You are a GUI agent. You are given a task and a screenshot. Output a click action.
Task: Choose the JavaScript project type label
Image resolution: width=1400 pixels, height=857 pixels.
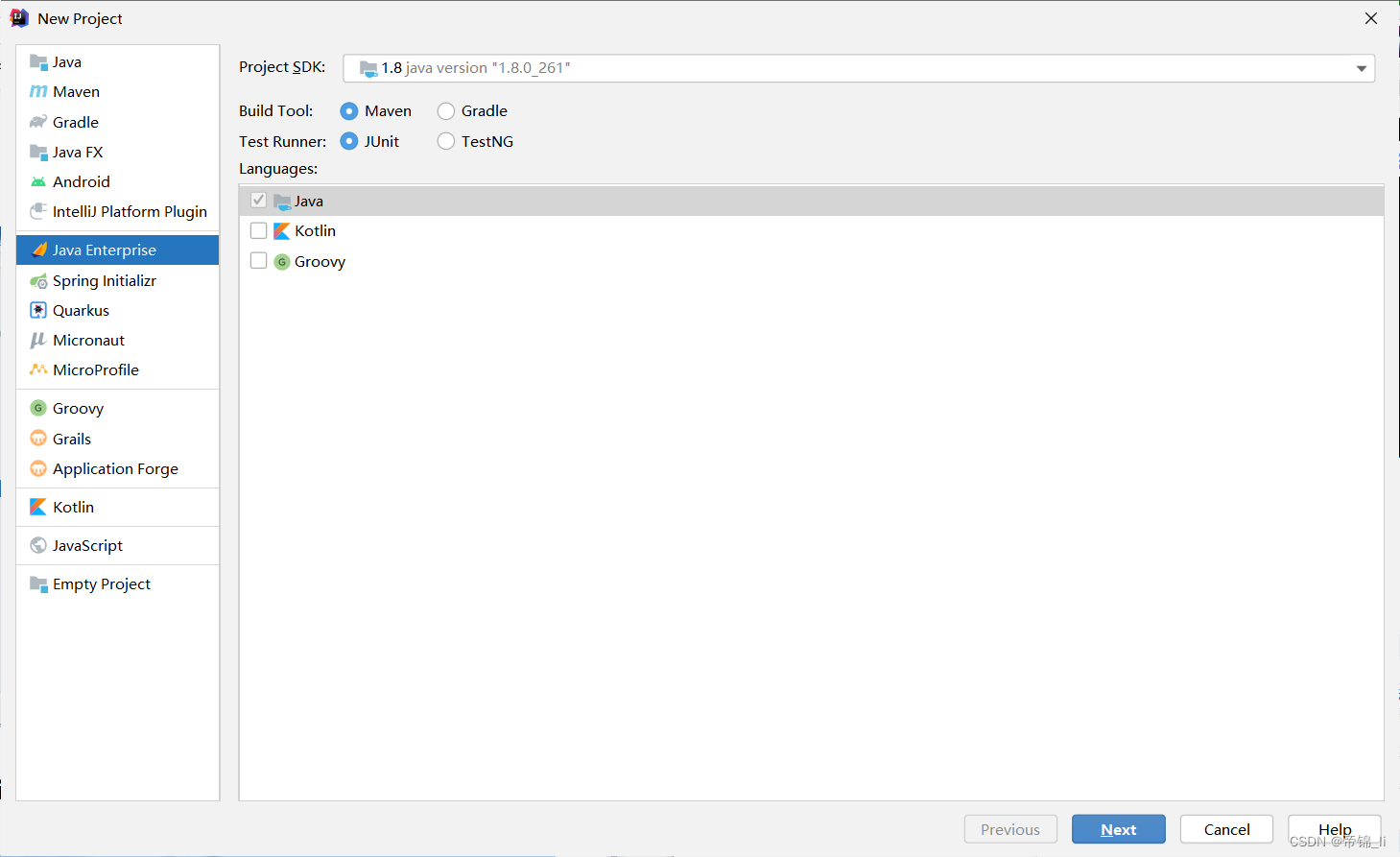pos(88,546)
